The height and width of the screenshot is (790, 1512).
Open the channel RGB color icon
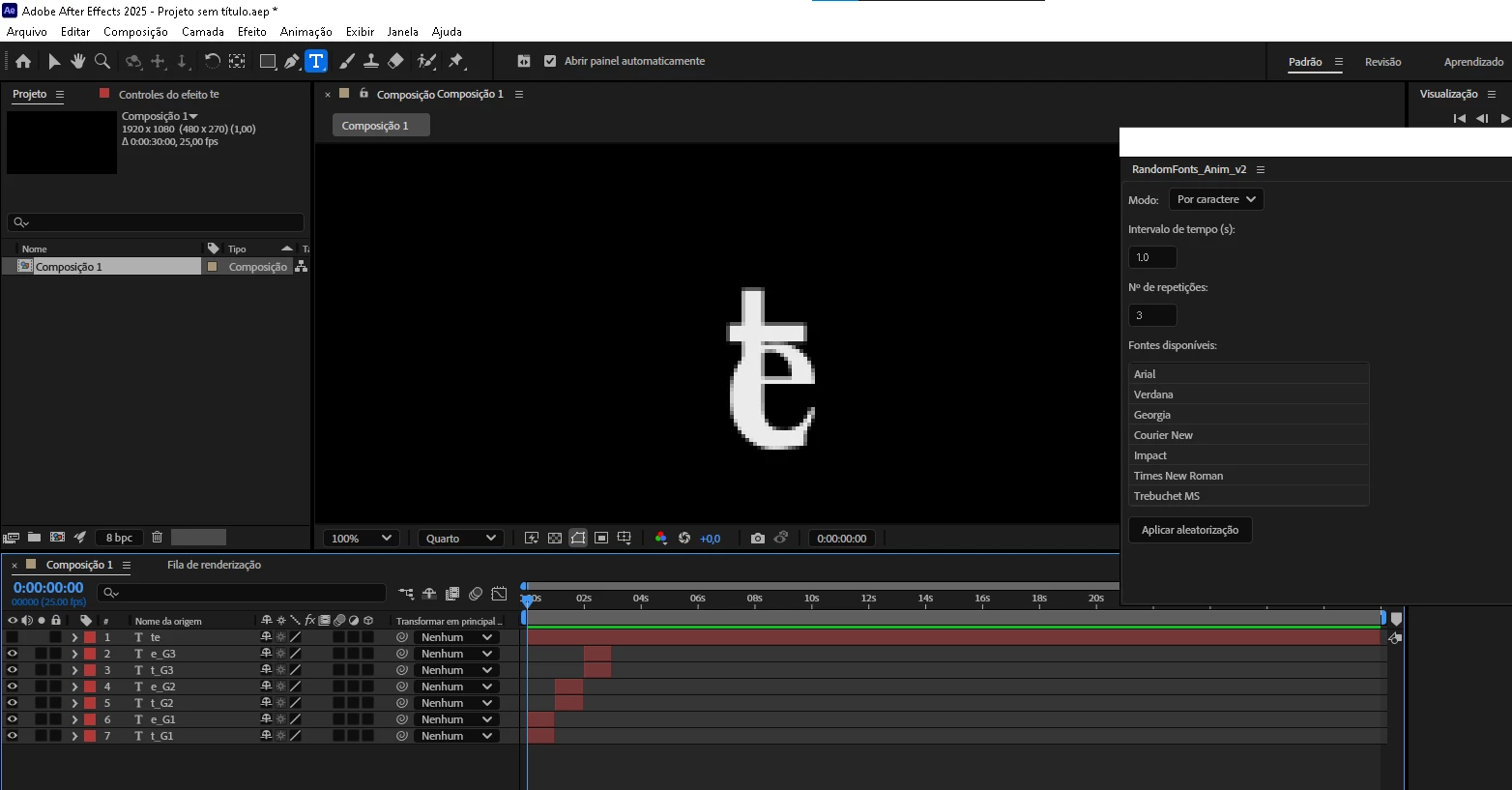coord(661,539)
